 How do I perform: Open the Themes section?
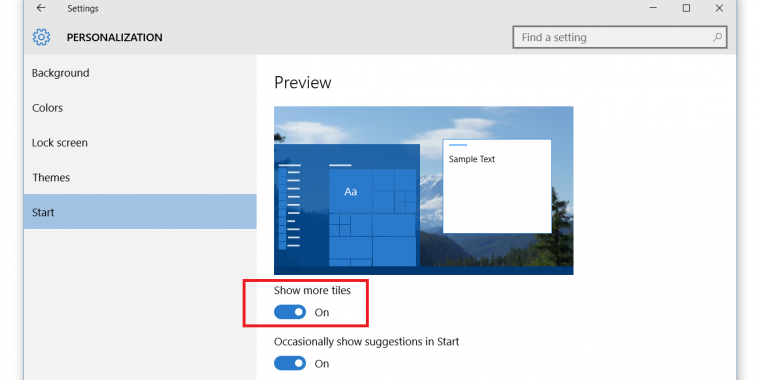(x=140, y=178)
